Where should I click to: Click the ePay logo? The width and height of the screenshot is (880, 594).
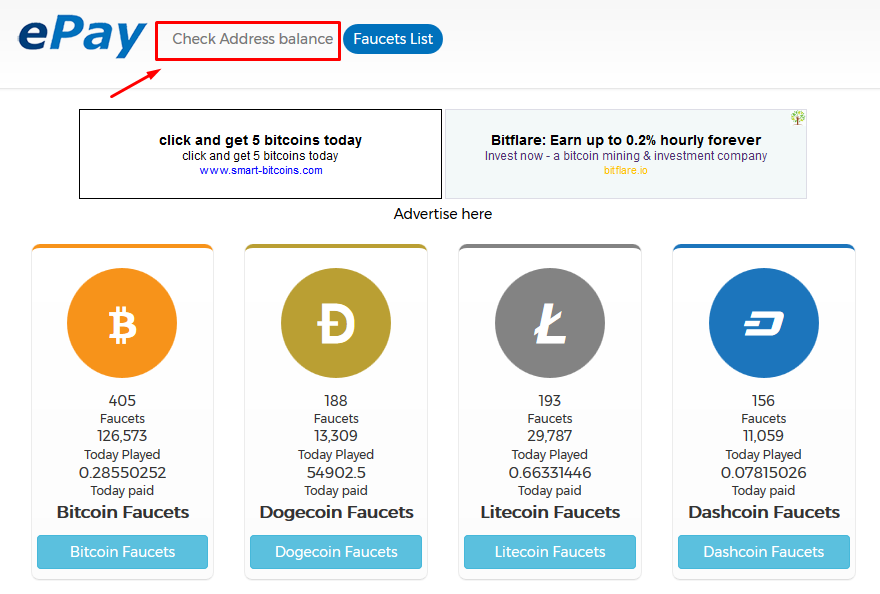click(82, 36)
